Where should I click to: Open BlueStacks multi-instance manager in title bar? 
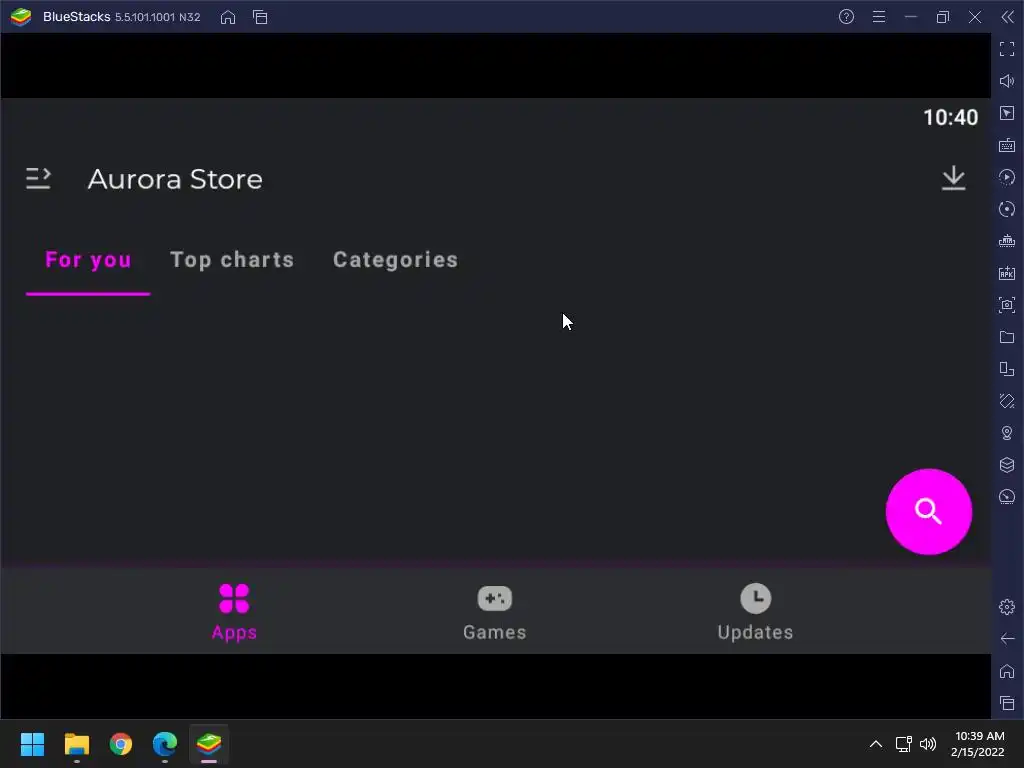260,17
